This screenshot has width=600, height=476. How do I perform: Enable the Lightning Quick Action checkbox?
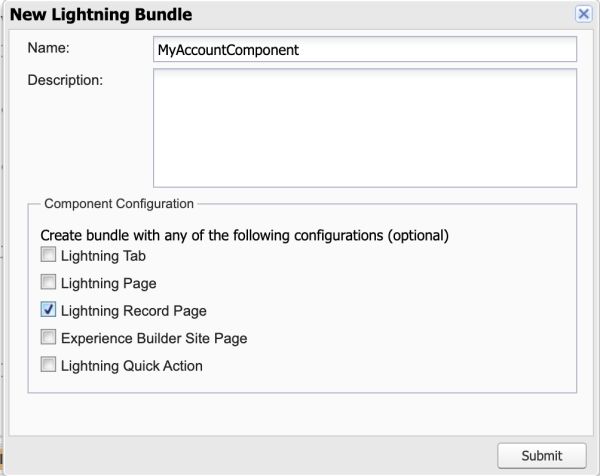[x=48, y=365]
